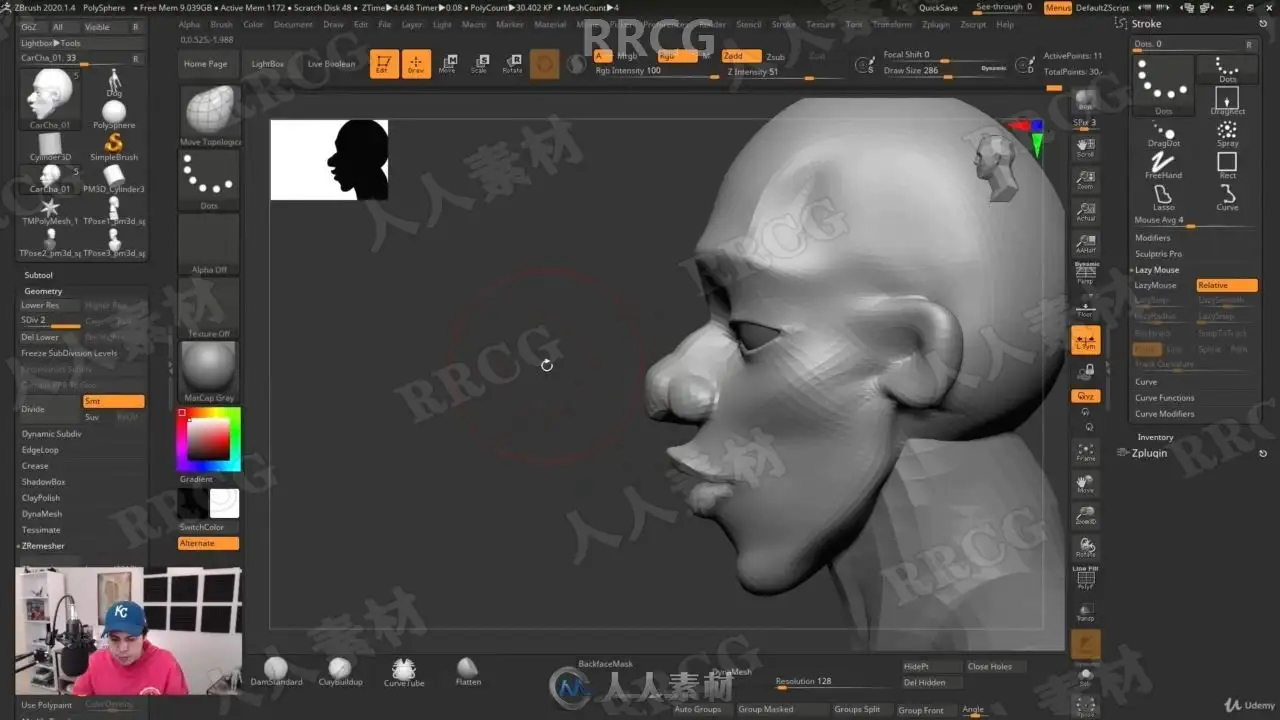Click Del Lower button
1280x720 pixels.
coord(50,337)
